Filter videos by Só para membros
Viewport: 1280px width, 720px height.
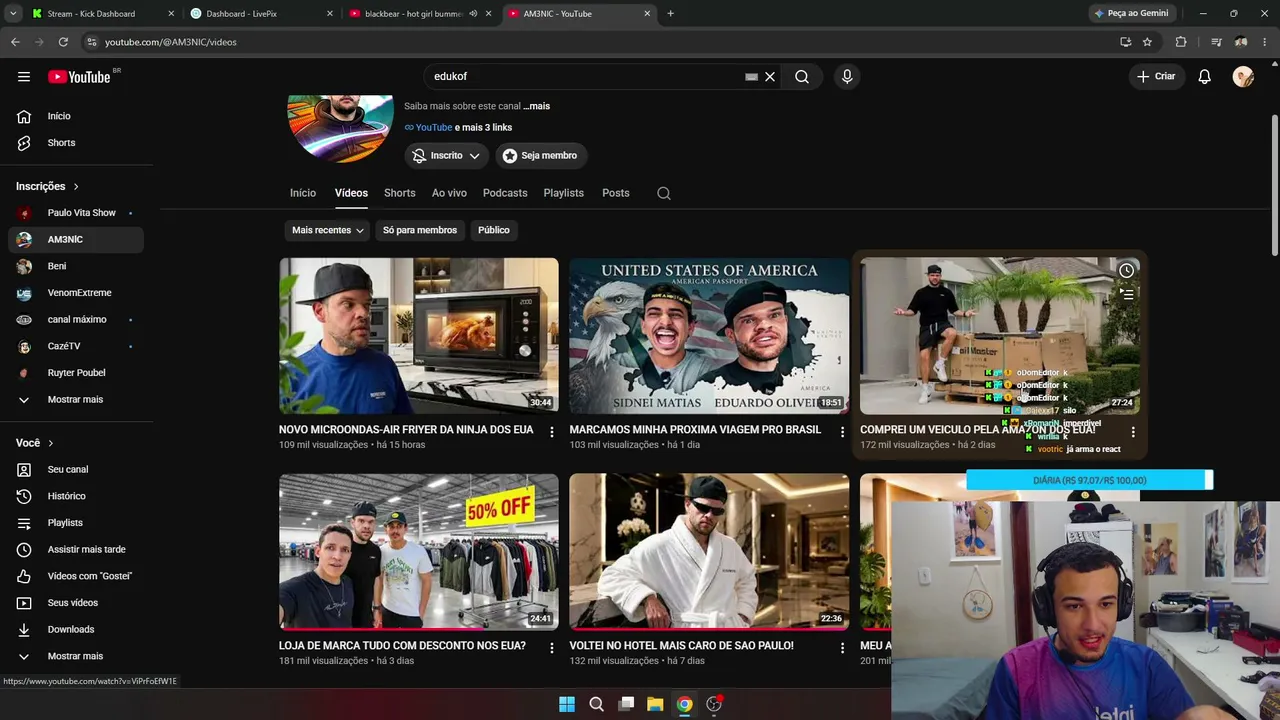[x=420, y=230]
